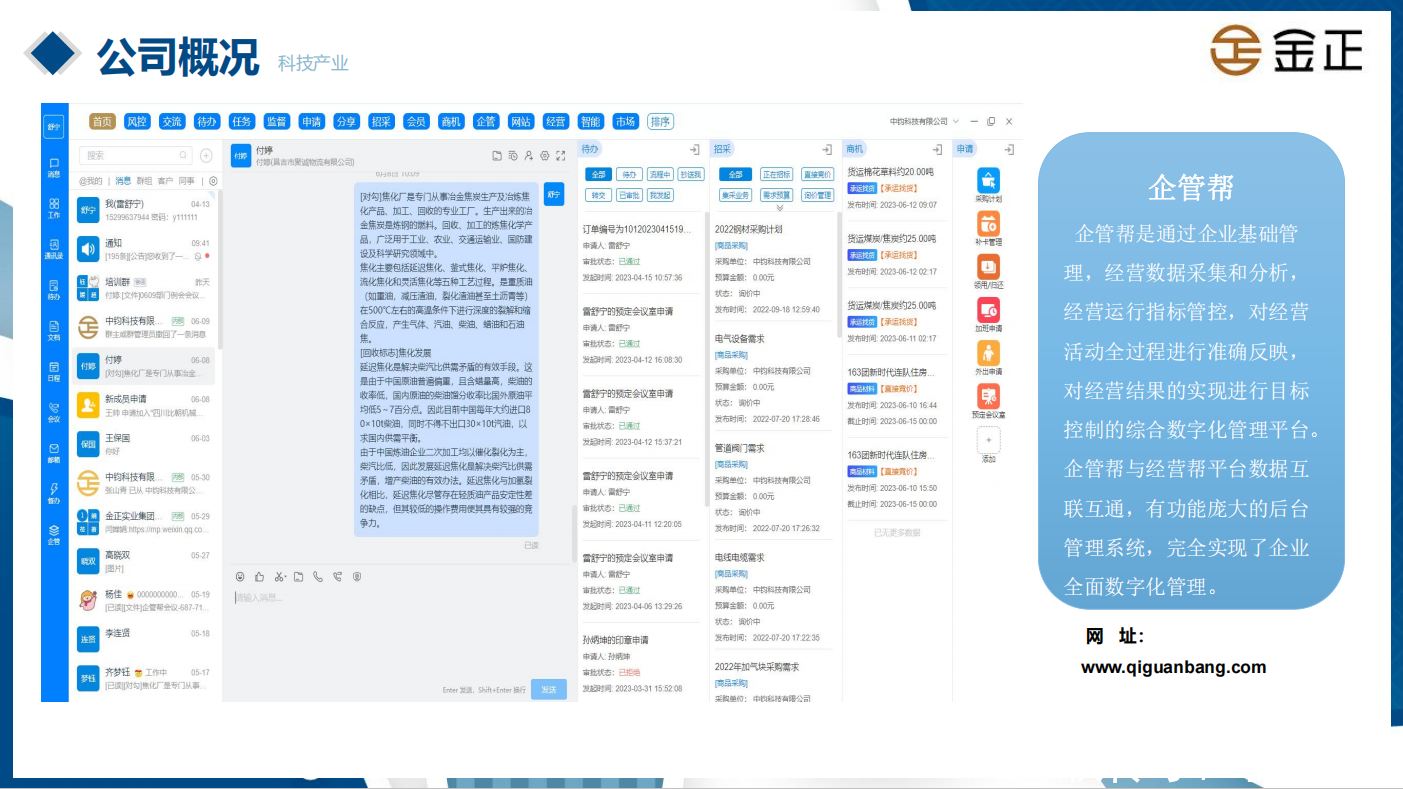Show 客户 conversations filter
Screen dimensions: 1403x789
165,181
